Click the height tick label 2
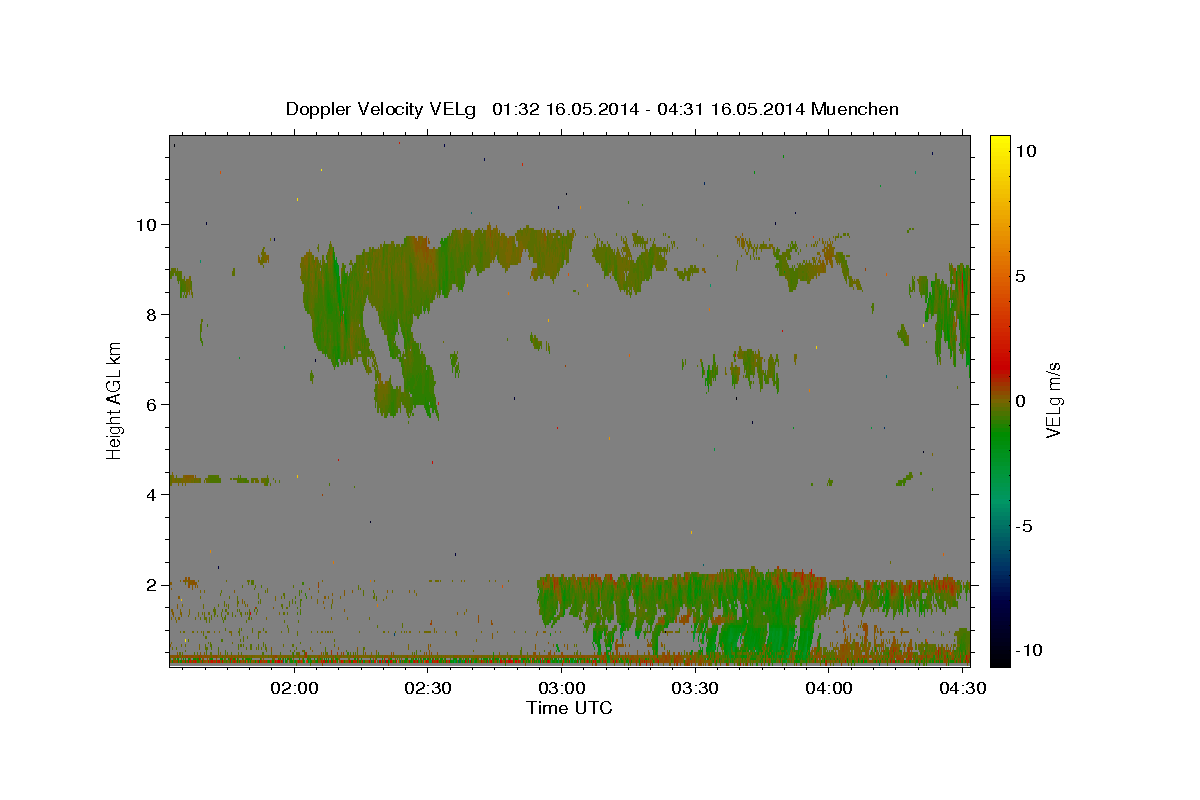The width and height of the screenshot is (1200, 800). [x=152, y=584]
